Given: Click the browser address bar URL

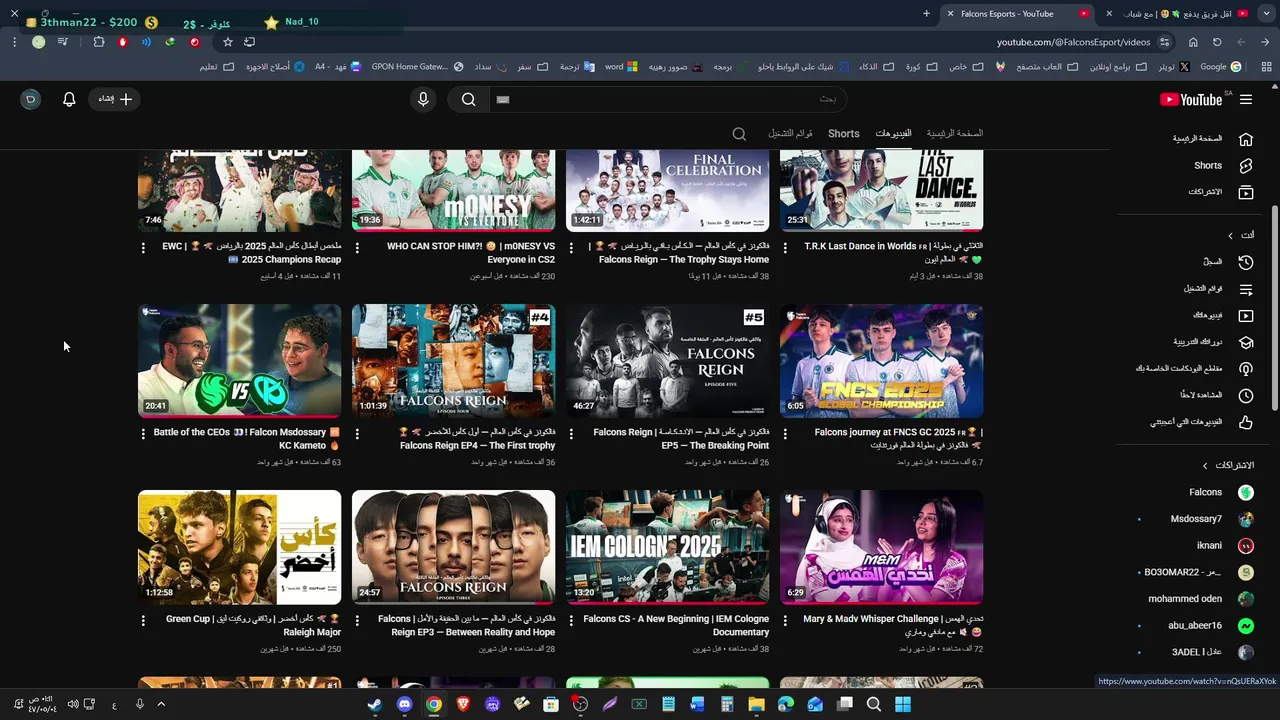Looking at the screenshot, I should (1073, 42).
